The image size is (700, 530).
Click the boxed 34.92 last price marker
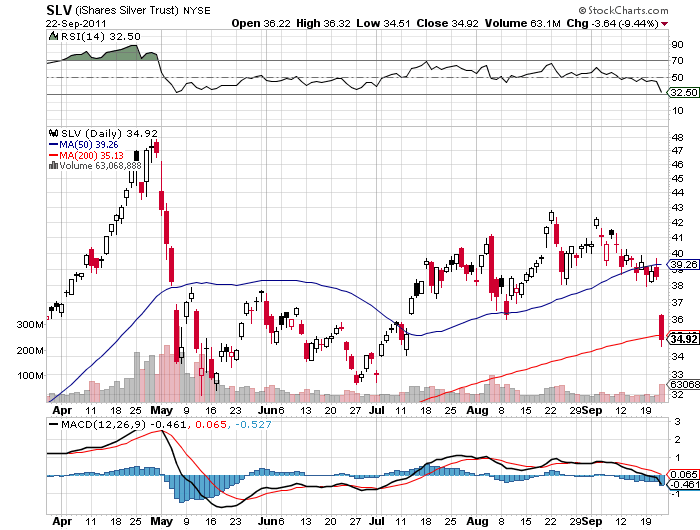click(683, 339)
